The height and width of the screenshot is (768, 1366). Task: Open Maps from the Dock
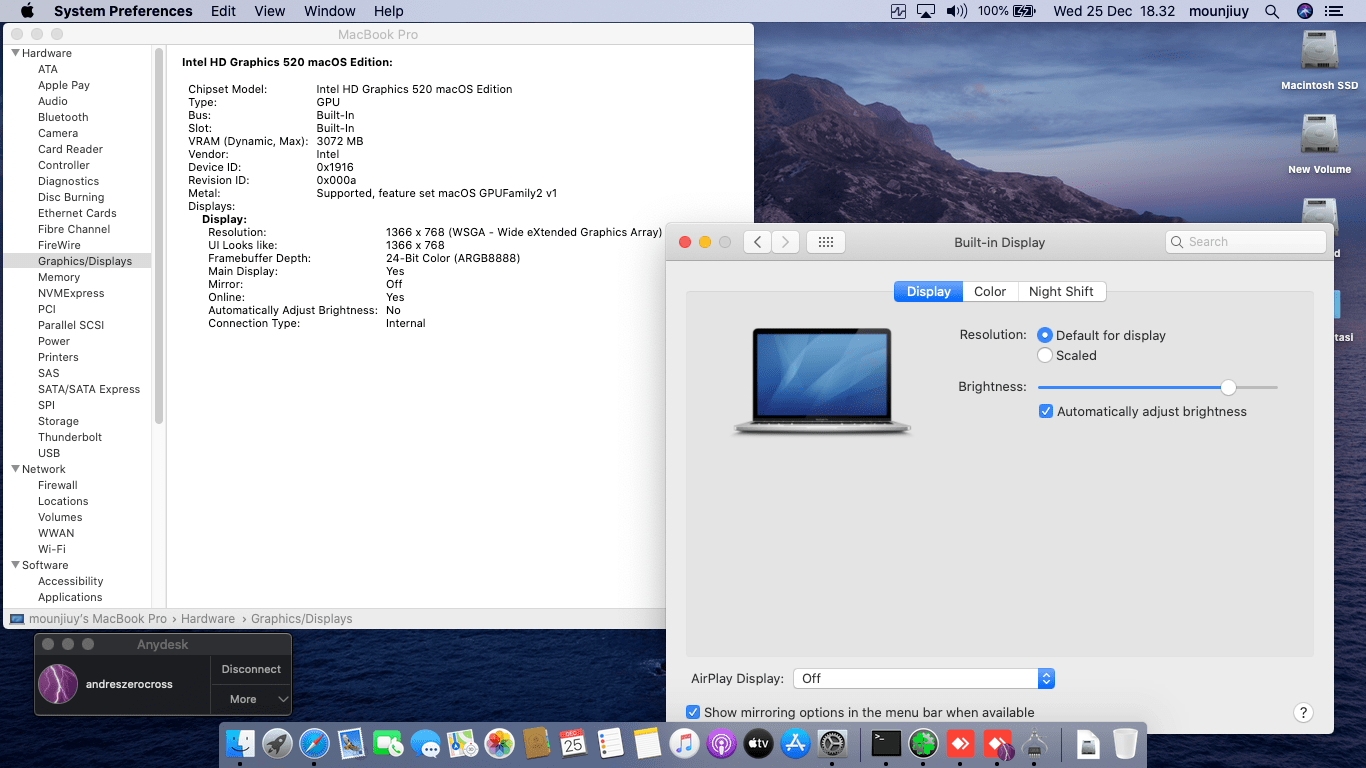462,743
